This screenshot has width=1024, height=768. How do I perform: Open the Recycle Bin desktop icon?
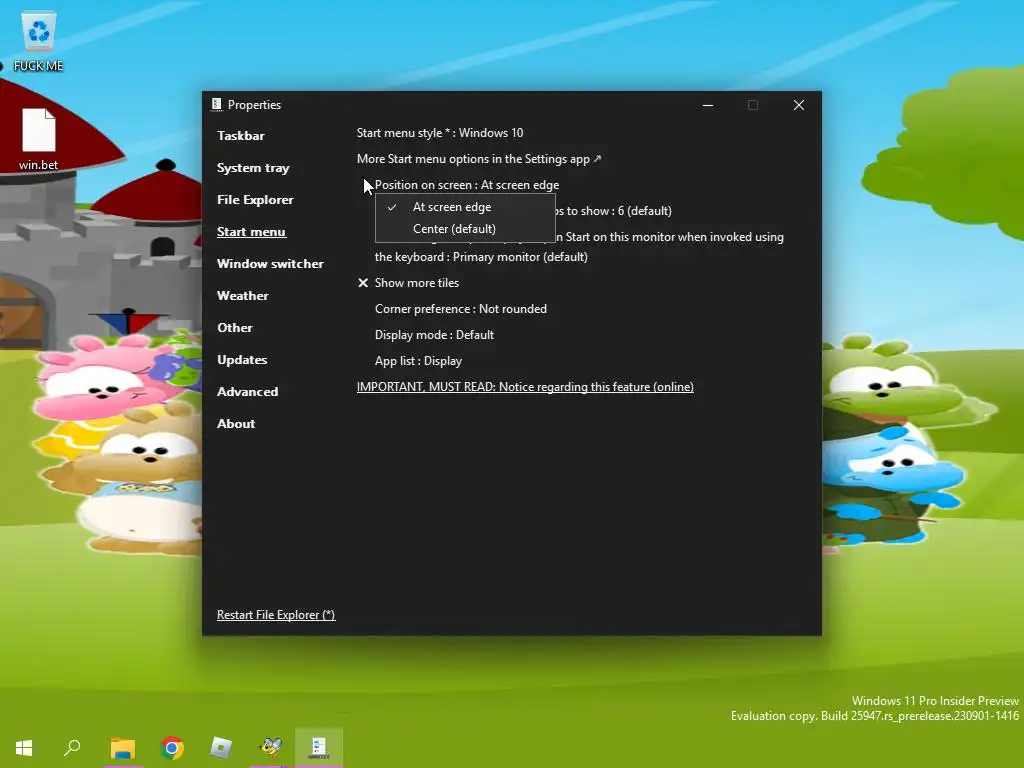(x=39, y=41)
